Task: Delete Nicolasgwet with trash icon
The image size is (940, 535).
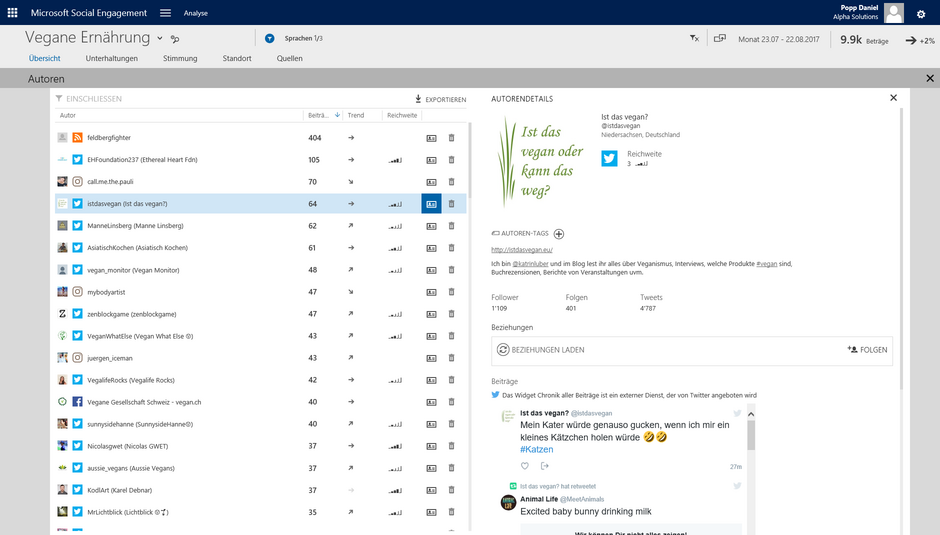Action: pos(451,446)
